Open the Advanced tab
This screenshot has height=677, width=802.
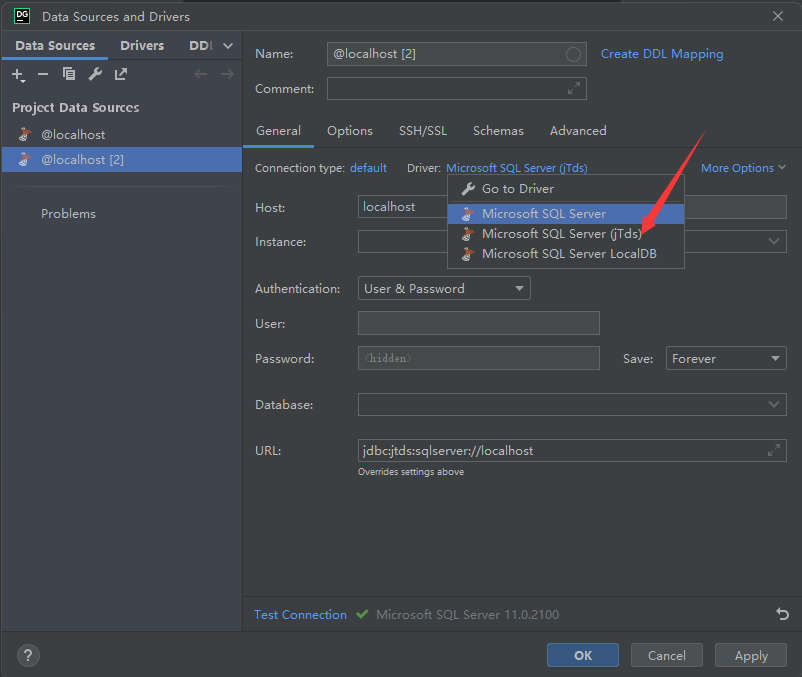click(578, 131)
